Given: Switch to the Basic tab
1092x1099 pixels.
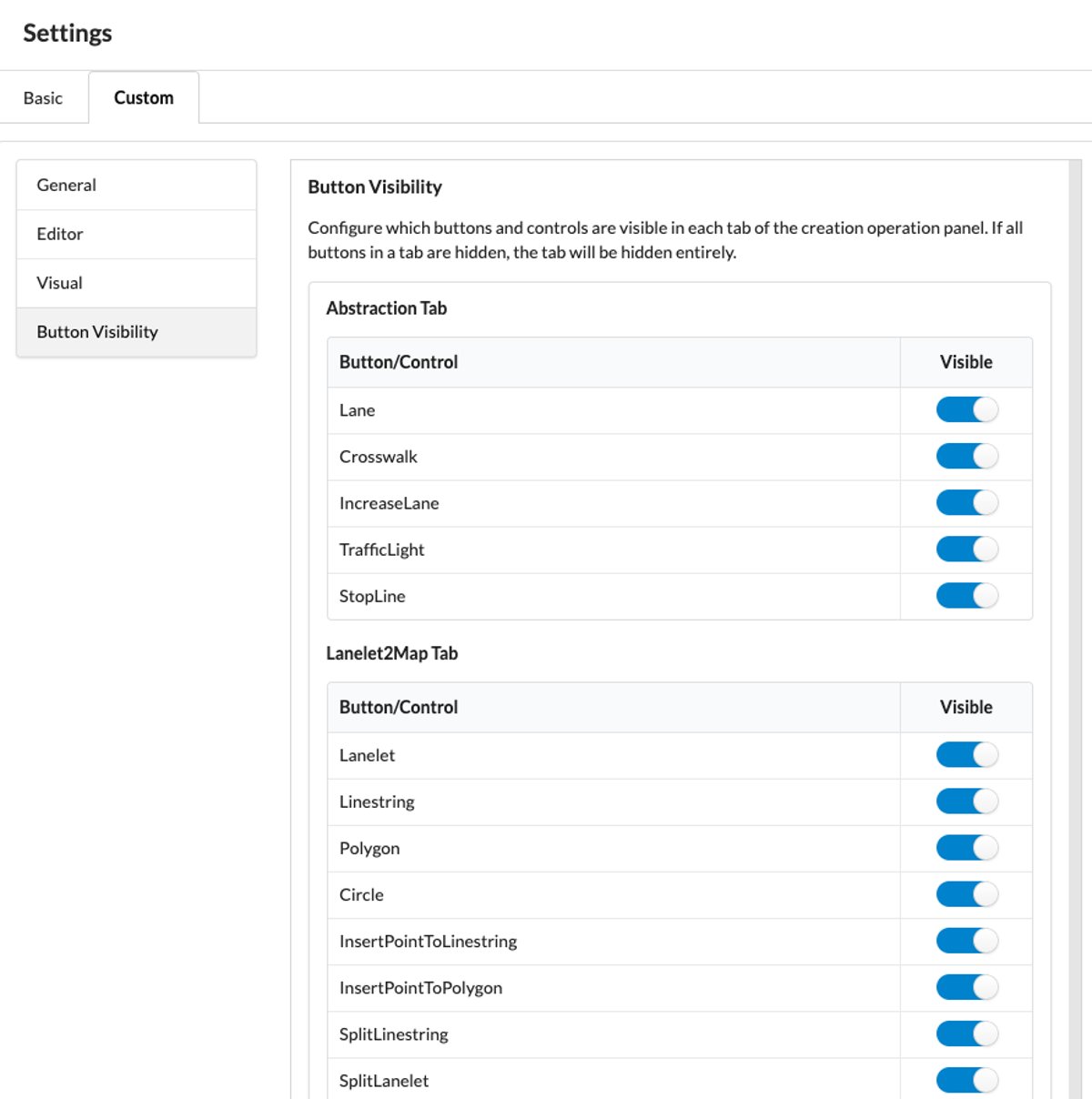Looking at the screenshot, I should tap(43, 97).
